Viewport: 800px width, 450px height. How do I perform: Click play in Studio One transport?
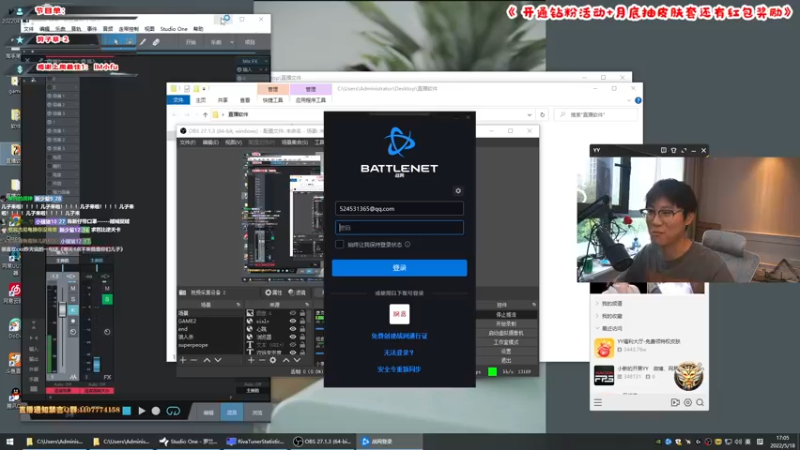[142, 411]
